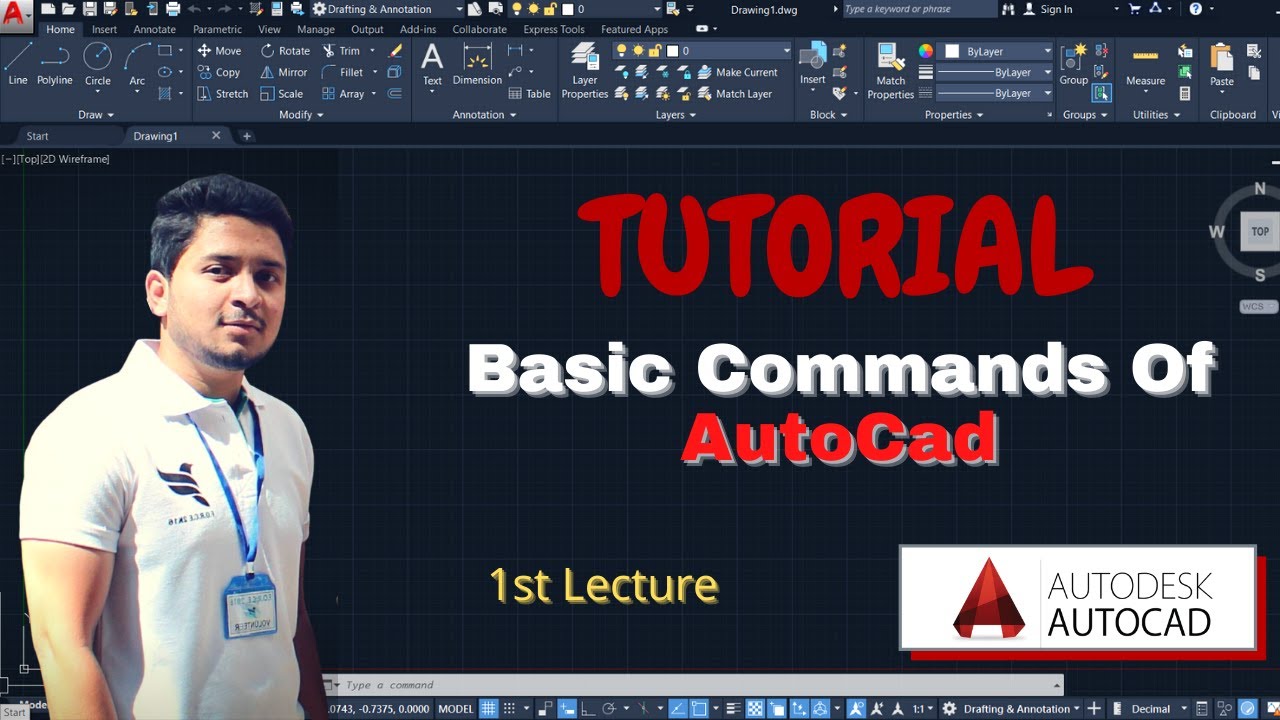This screenshot has width=1280, height=720.
Task: Click the MODEL space button
Action: click(456, 709)
